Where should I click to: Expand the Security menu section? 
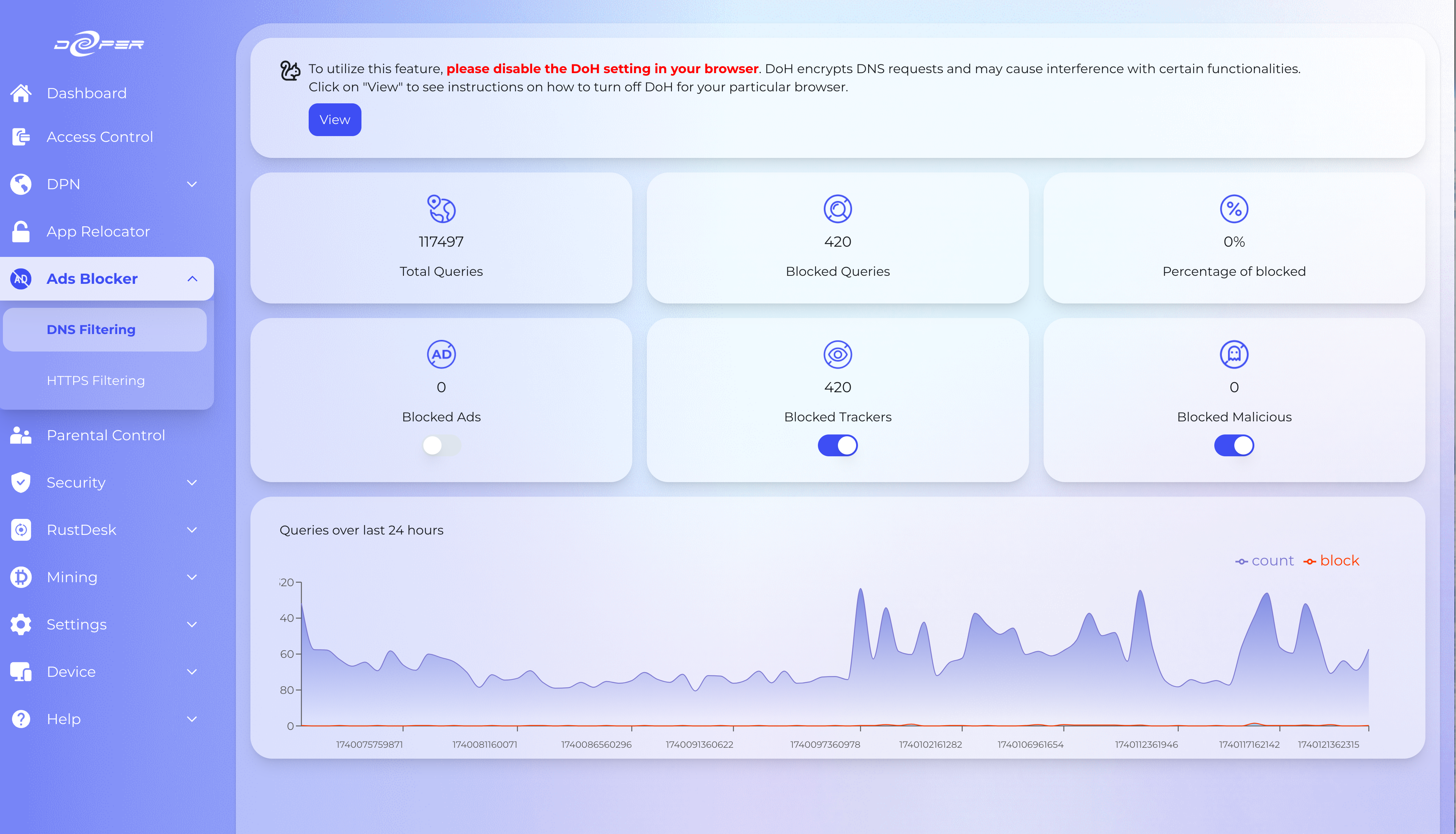[x=192, y=483]
